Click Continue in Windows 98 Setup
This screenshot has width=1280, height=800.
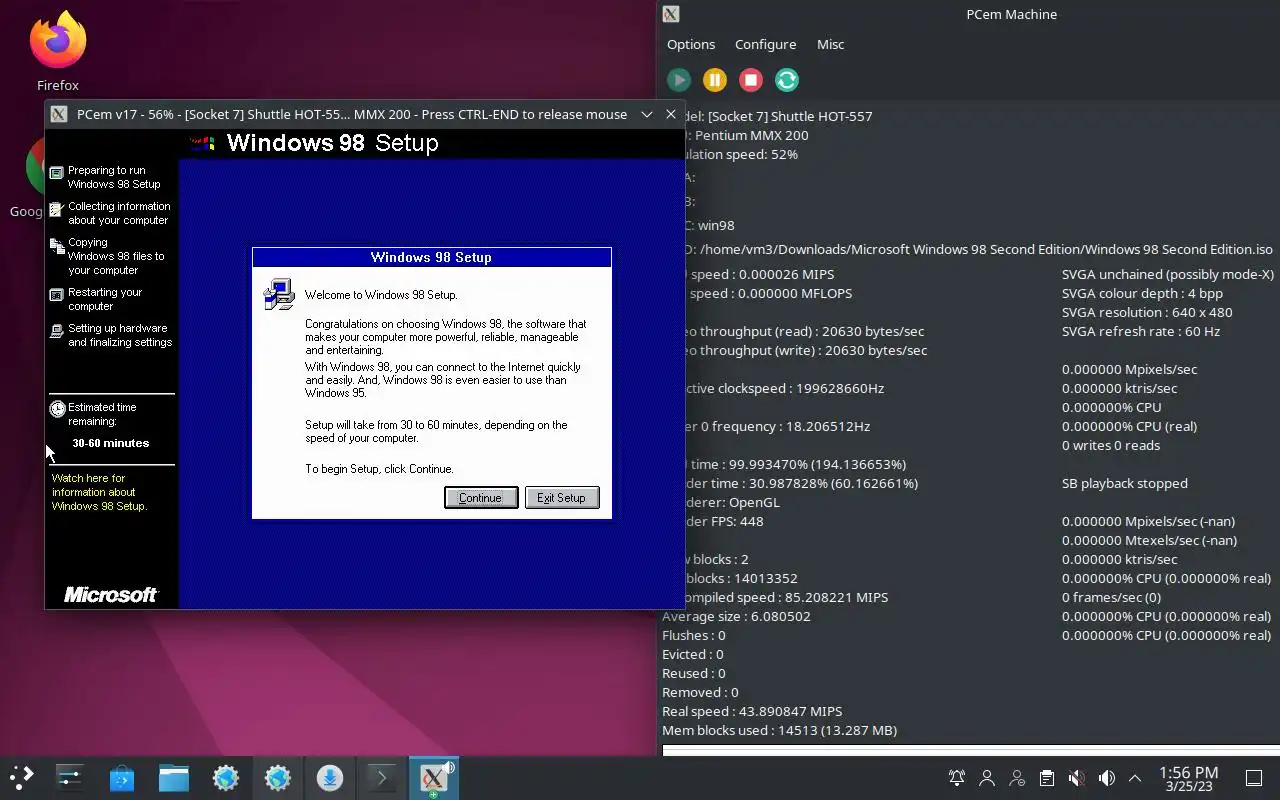[x=481, y=497]
